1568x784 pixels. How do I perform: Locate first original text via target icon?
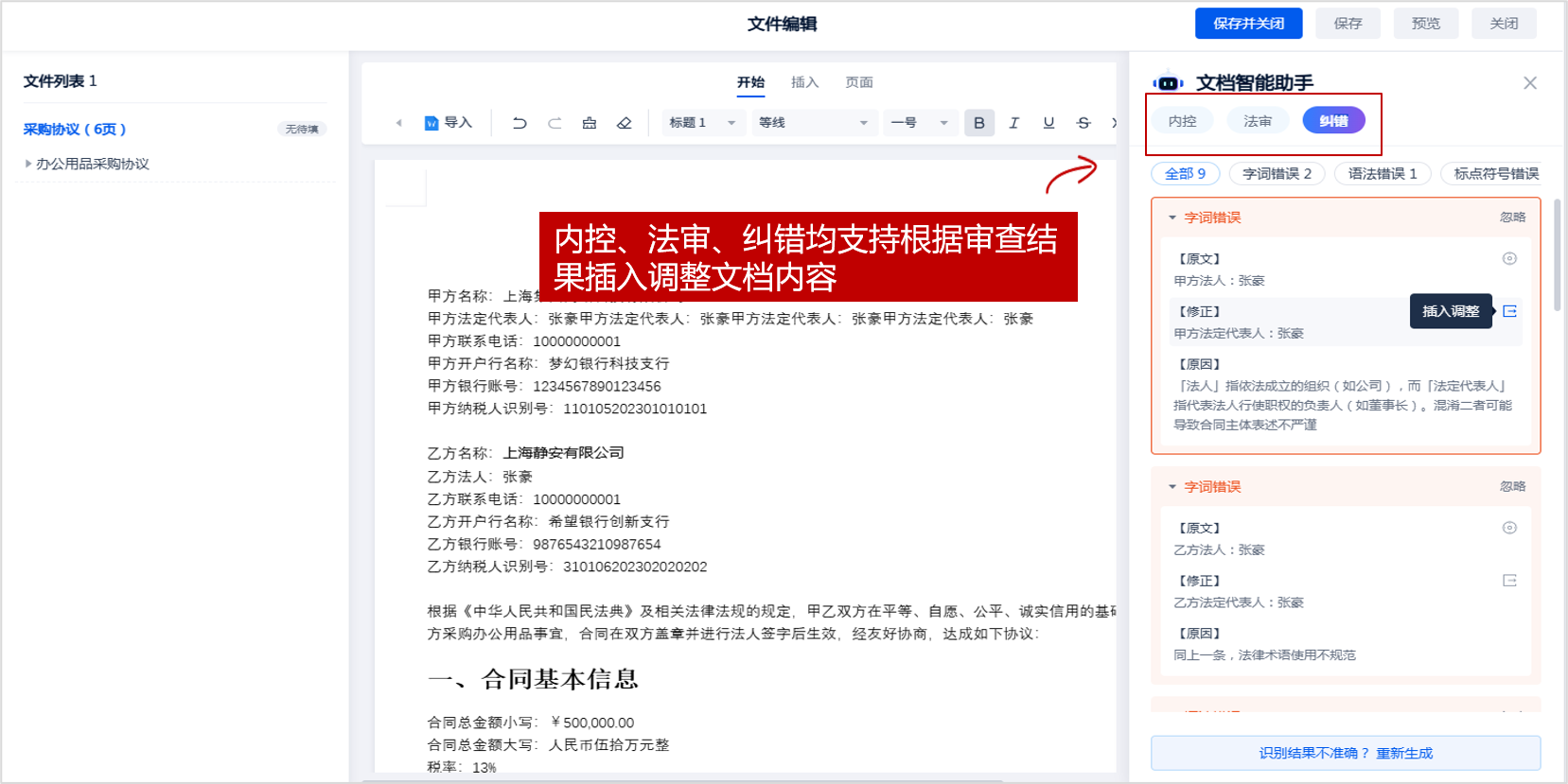(1509, 258)
